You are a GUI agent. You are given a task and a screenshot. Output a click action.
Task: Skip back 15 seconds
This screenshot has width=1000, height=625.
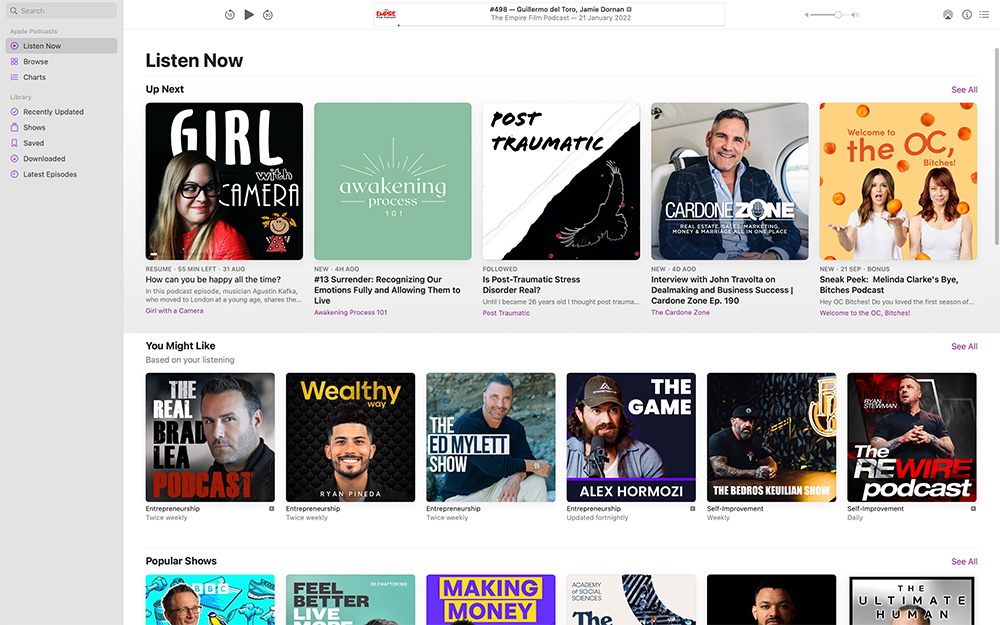(x=230, y=15)
